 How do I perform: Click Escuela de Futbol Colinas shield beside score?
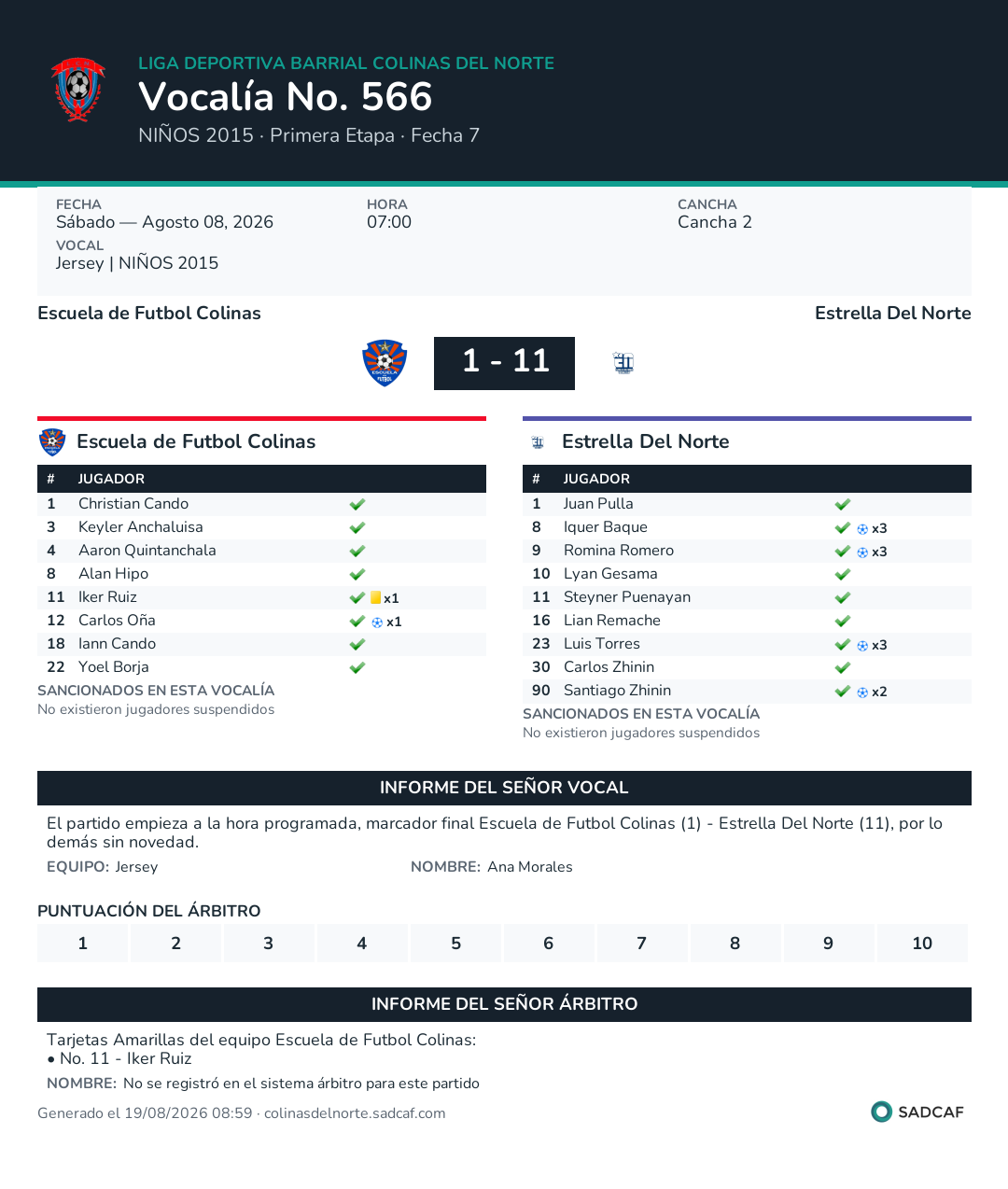(385, 363)
